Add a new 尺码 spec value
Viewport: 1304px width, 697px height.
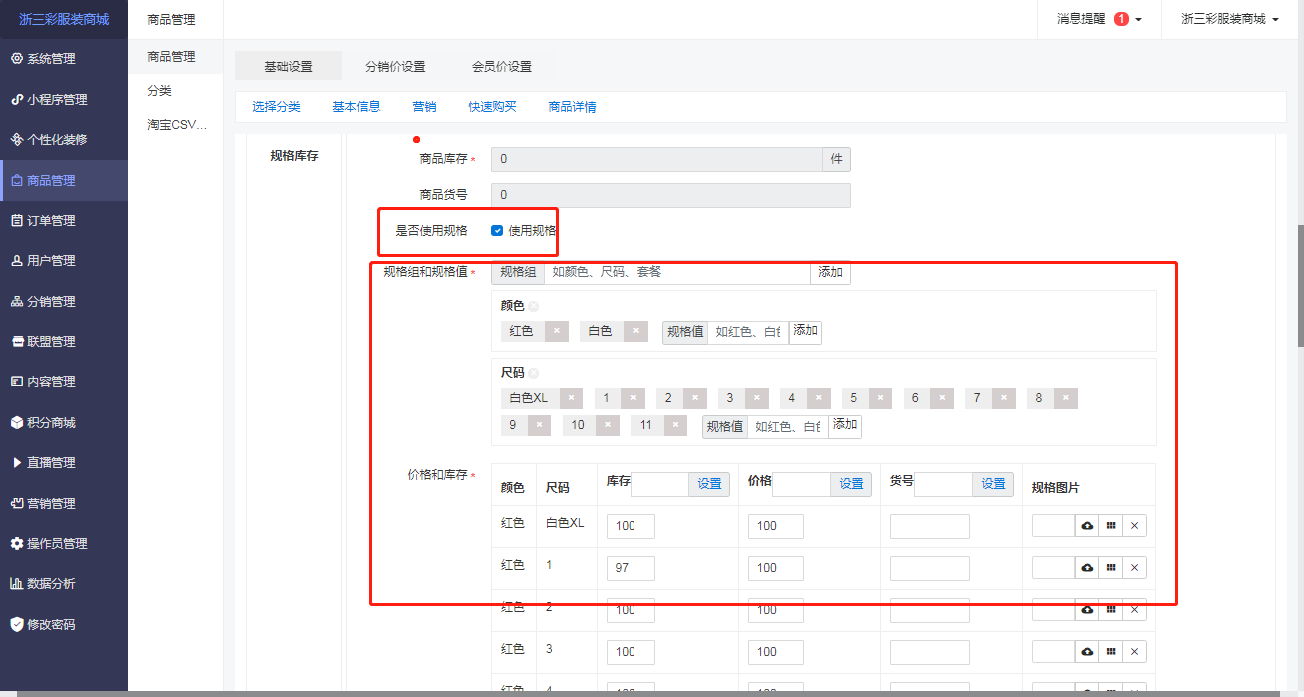(x=845, y=425)
